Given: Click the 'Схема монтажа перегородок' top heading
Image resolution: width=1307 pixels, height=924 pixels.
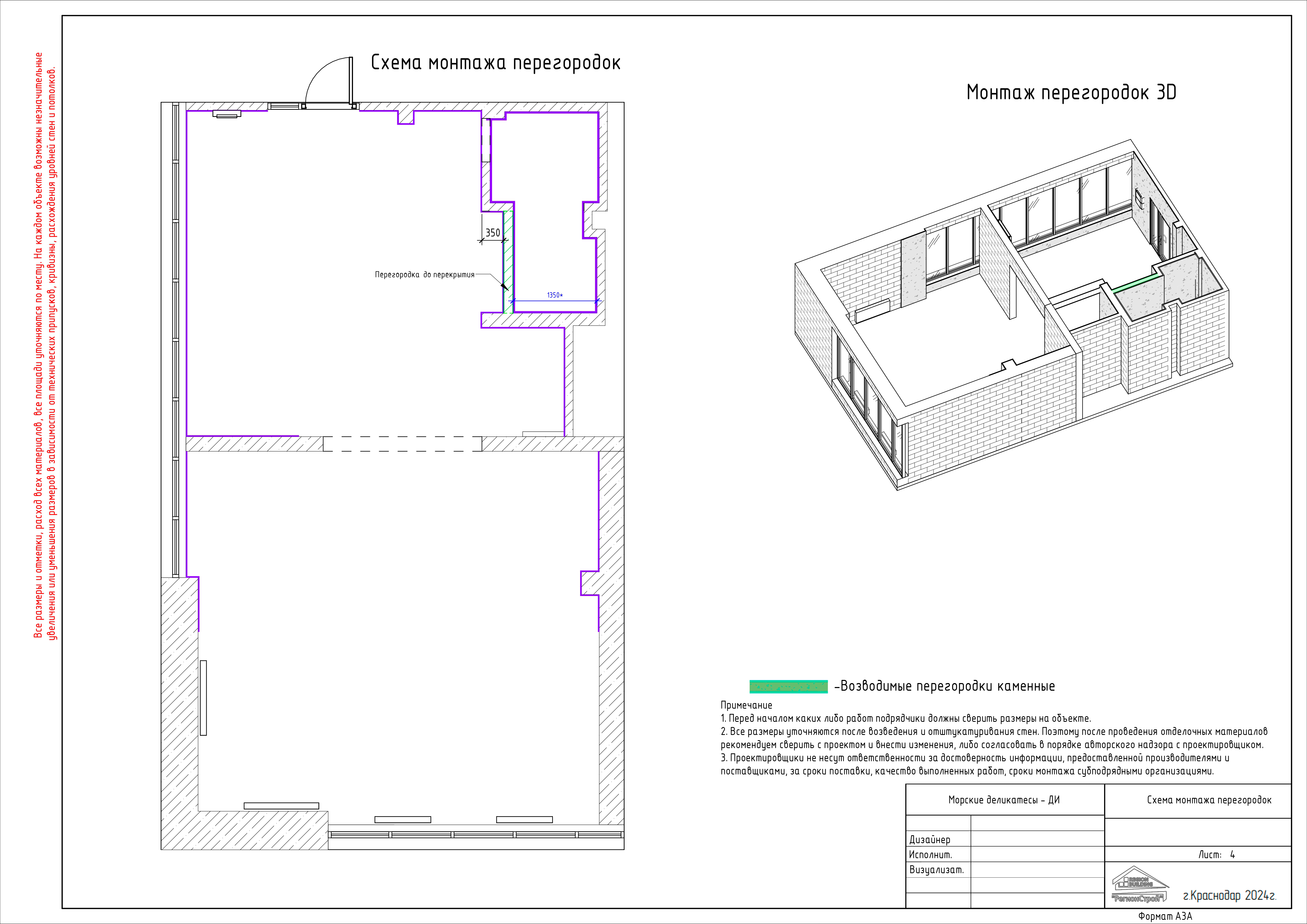Looking at the screenshot, I should [x=495, y=63].
